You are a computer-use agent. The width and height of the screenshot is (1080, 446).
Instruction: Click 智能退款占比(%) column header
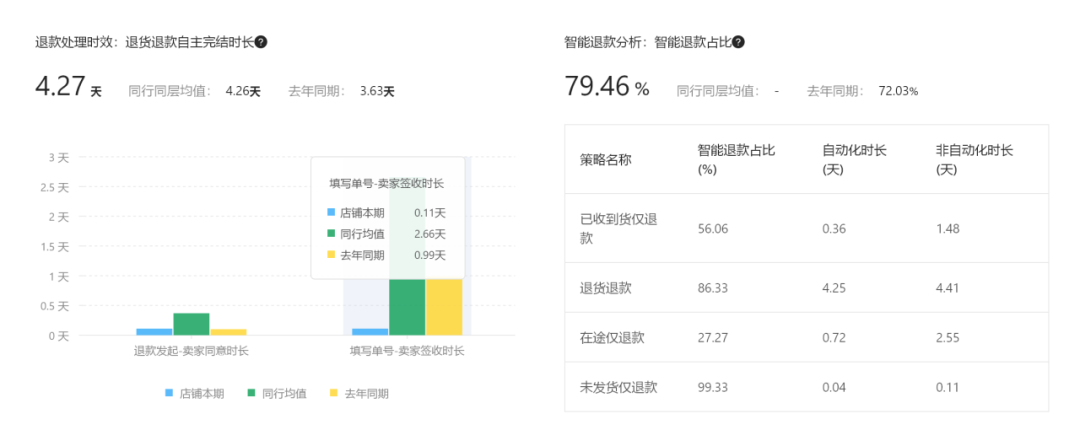[736, 160]
